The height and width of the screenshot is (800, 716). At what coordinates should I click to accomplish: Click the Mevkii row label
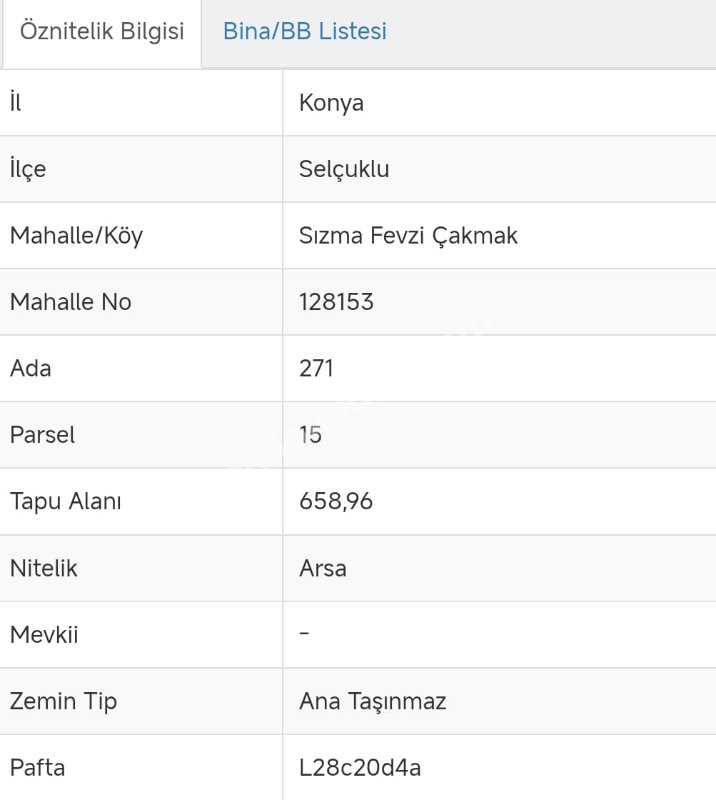44,635
